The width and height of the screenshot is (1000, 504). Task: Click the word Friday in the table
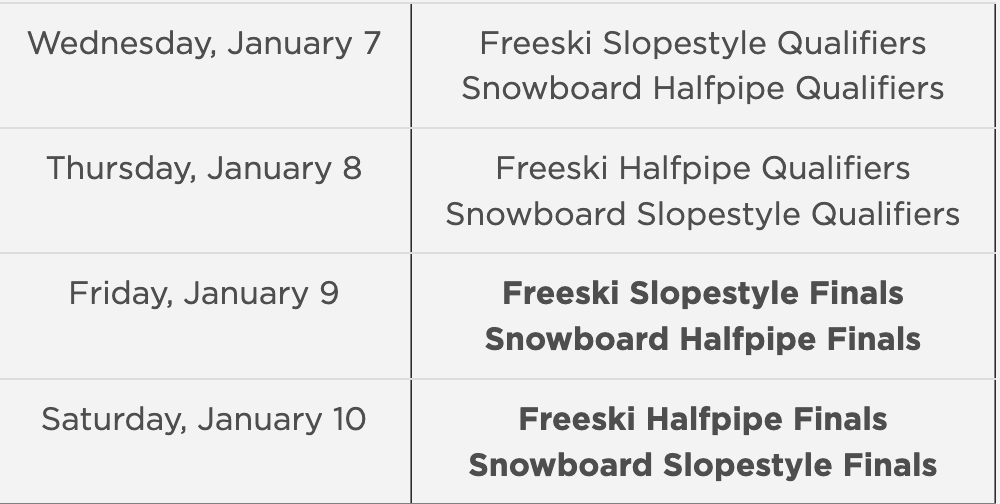pyautogui.click(x=116, y=294)
